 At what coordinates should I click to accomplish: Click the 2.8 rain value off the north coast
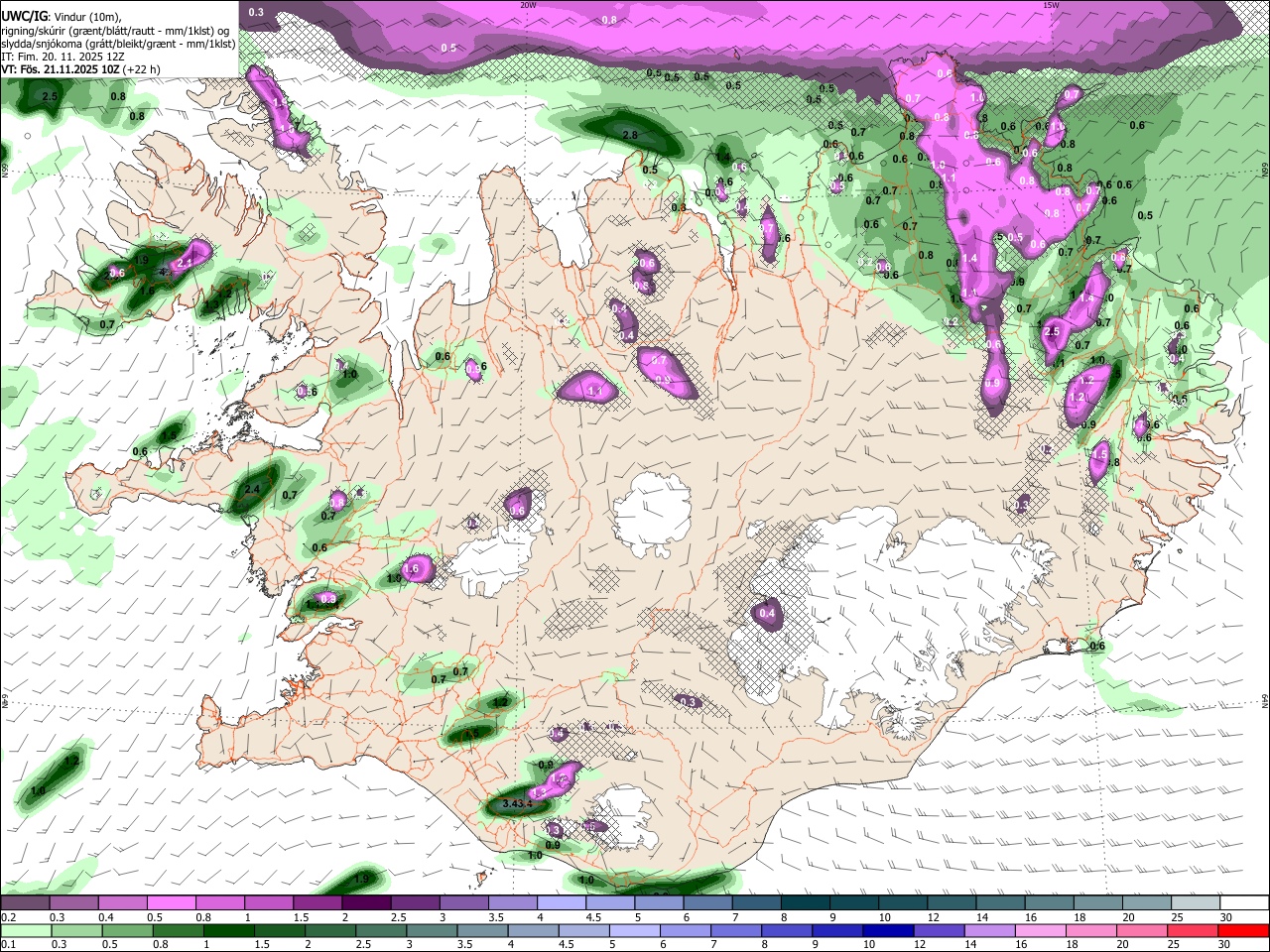click(x=629, y=135)
